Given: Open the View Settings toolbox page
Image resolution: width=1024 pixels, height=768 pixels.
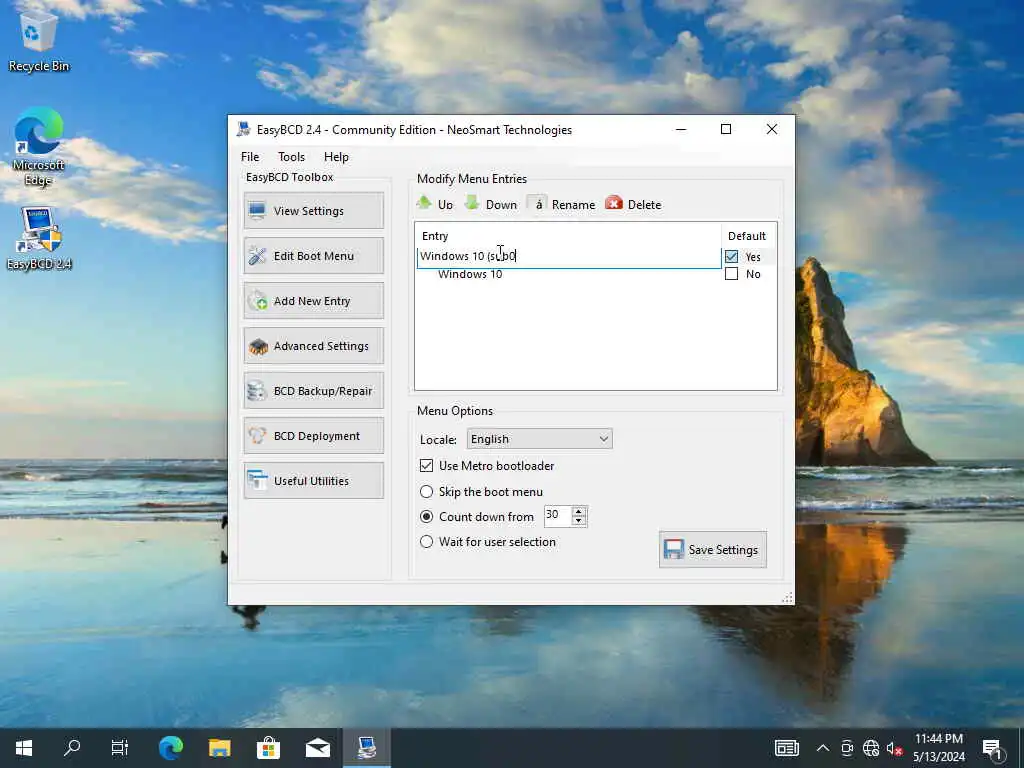Looking at the screenshot, I should point(313,210).
